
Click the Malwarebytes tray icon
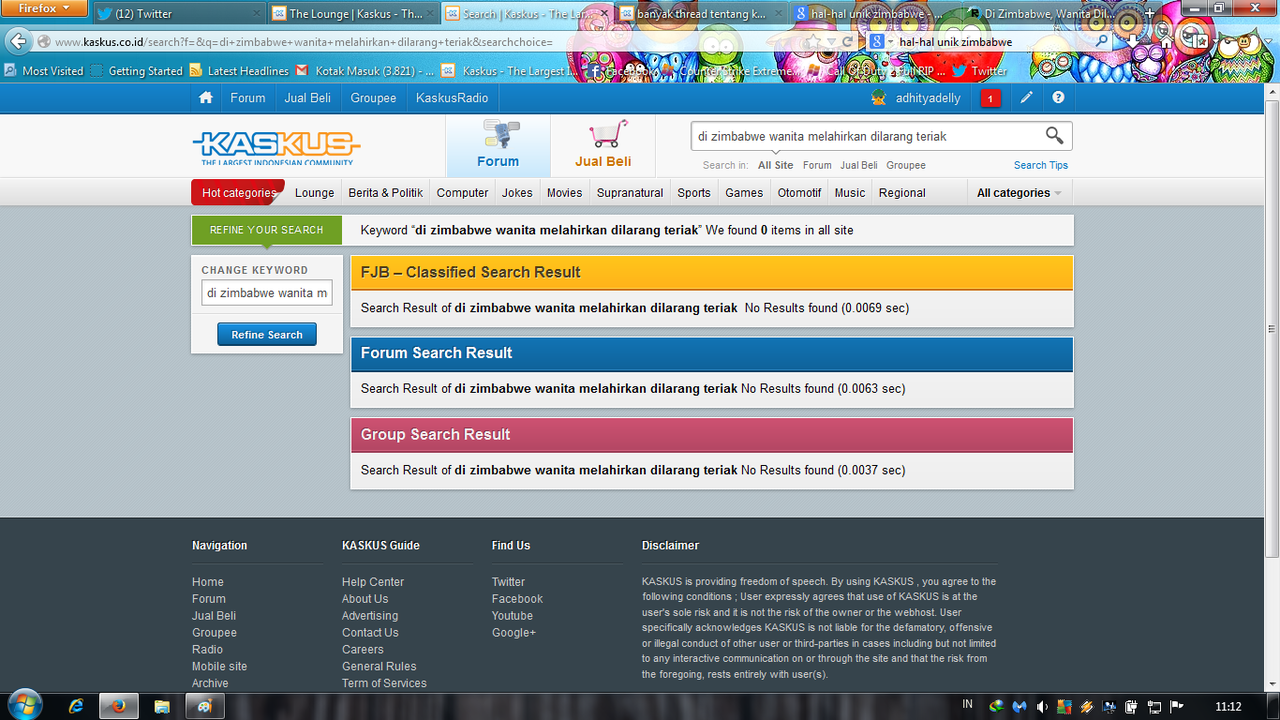[x=1019, y=706]
